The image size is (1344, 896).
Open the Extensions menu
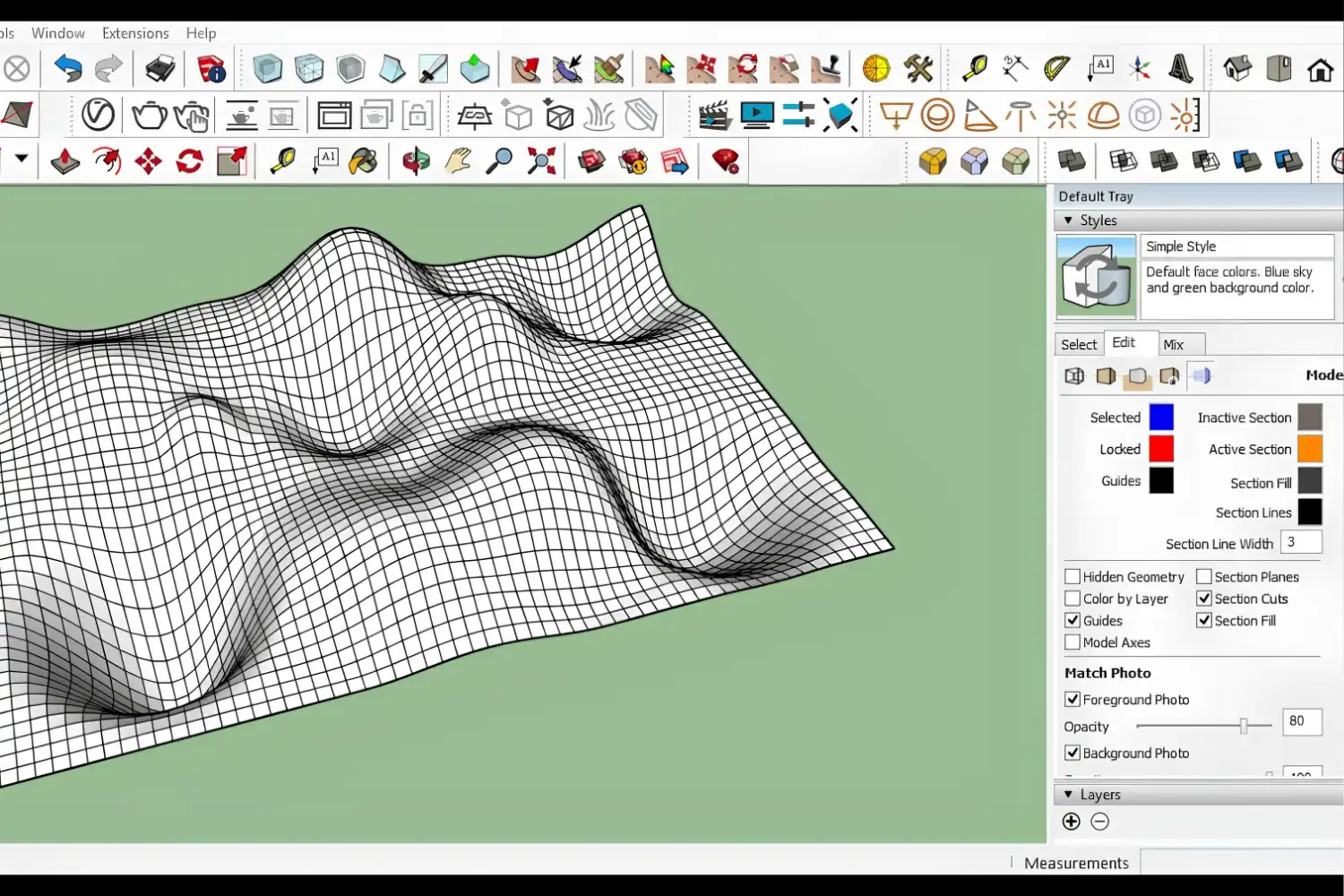[135, 33]
